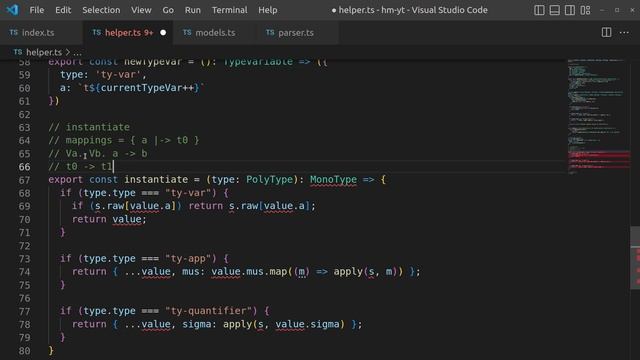Click the TS icon on models.ts tab
Viewport: 640px width, 360px height.
click(187, 32)
